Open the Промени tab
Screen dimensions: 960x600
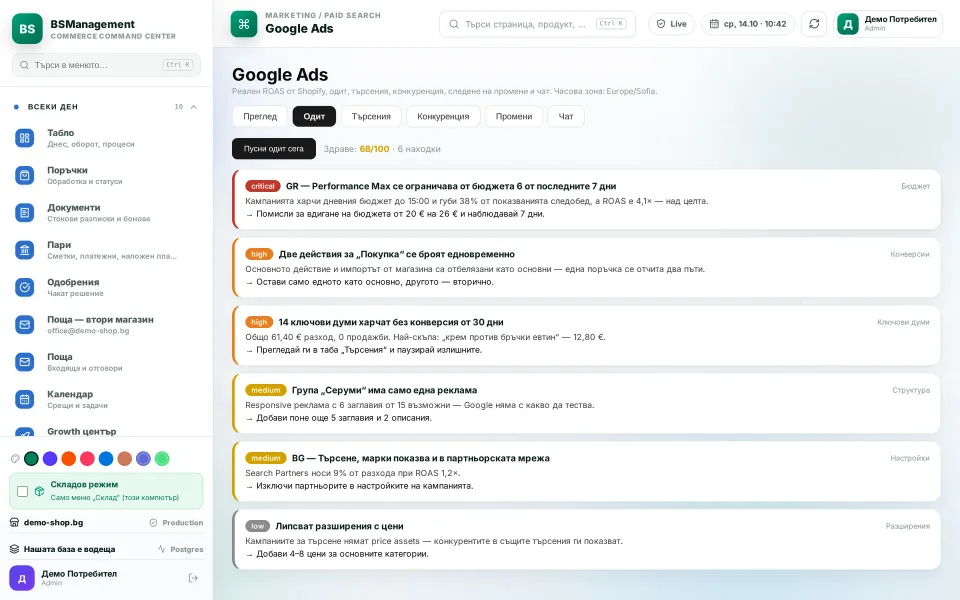click(514, 116)
